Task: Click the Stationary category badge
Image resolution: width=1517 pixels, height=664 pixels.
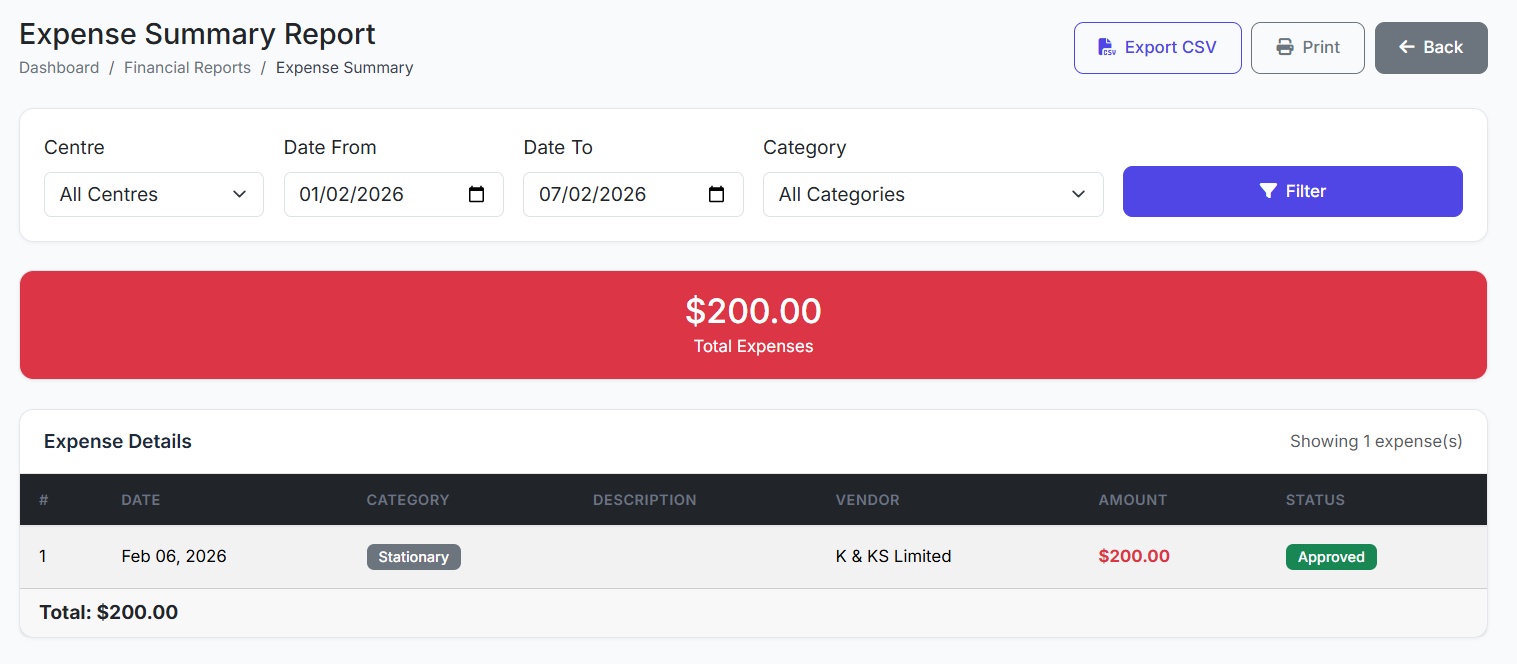Action: 413,557
